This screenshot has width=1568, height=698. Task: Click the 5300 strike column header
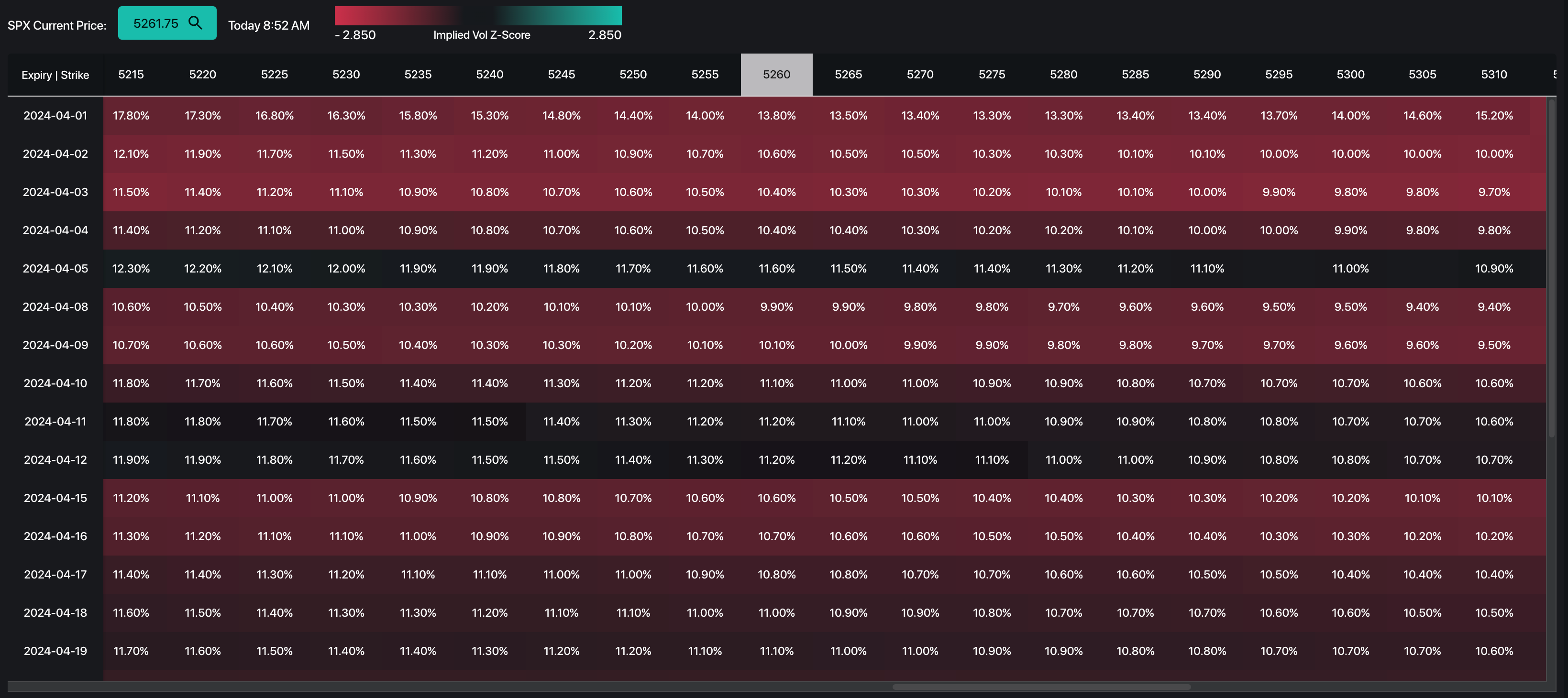pos(1350,74)
